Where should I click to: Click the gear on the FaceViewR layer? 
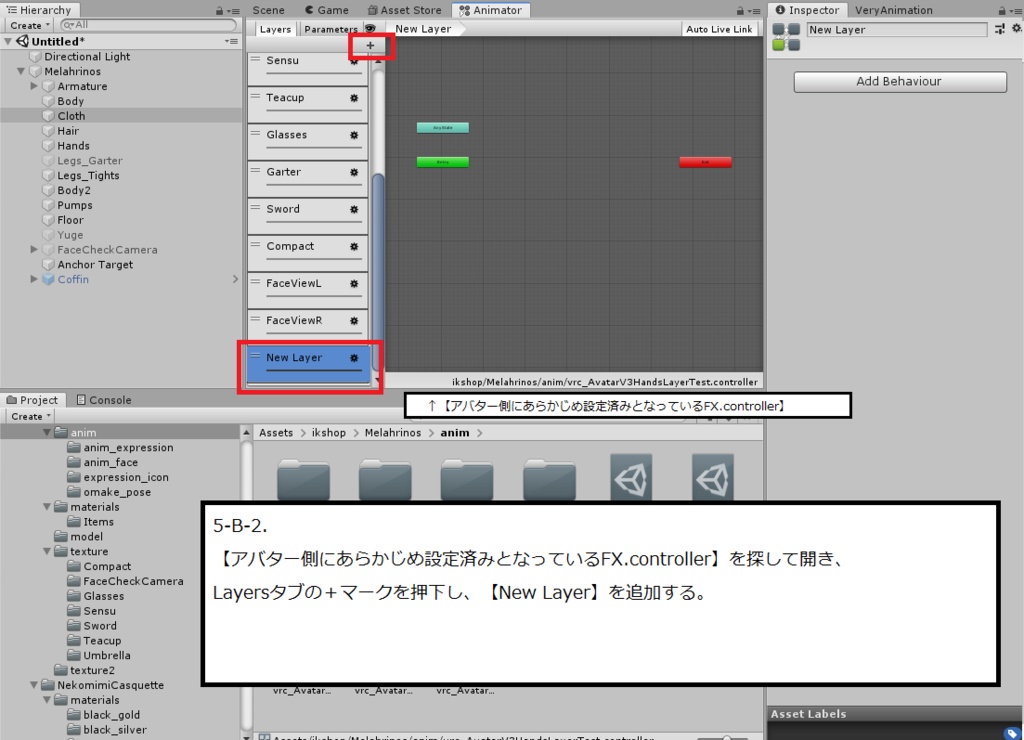[353, 320]
